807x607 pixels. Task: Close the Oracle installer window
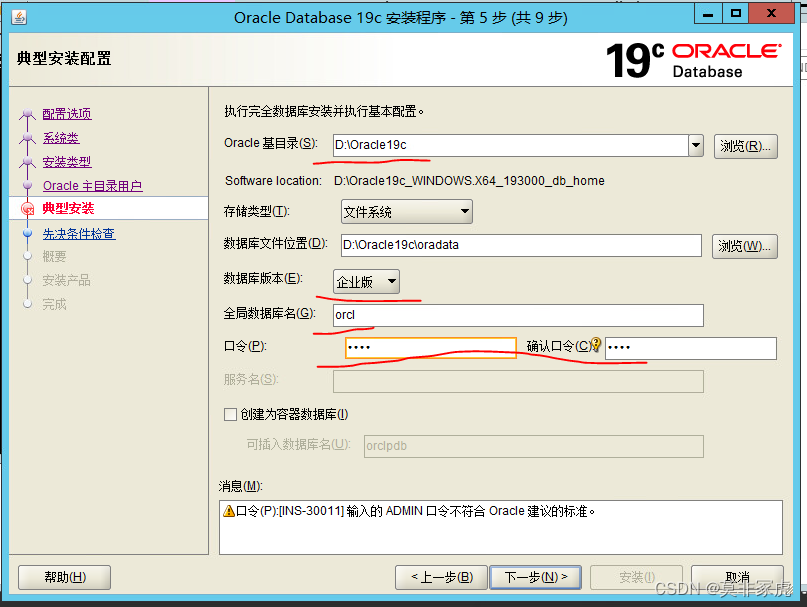(x=771, y=14)
